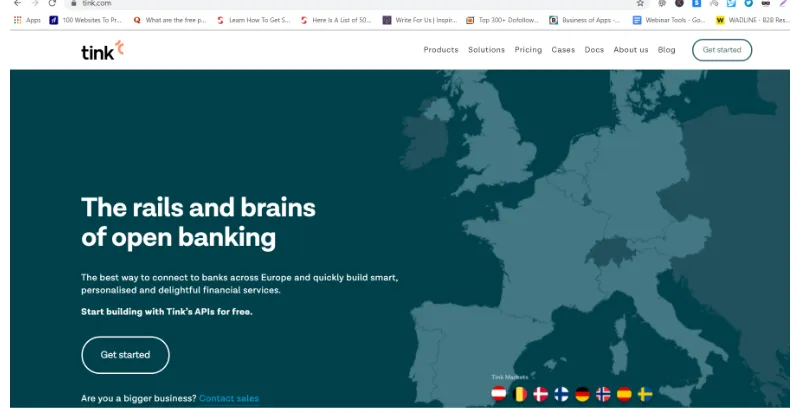The height and width of the screenshot is (413, 798).
Task: Open the About us nav item
Action: tap(631, 50)
